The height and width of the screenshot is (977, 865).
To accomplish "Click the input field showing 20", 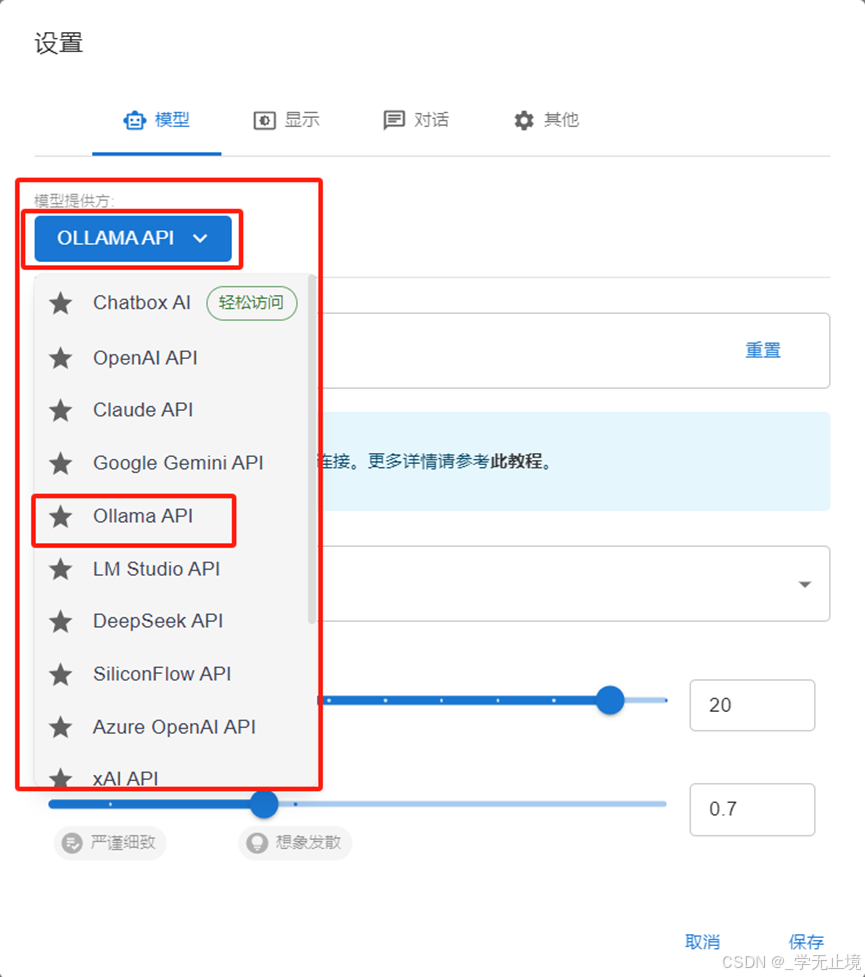I will pos(752,705).
